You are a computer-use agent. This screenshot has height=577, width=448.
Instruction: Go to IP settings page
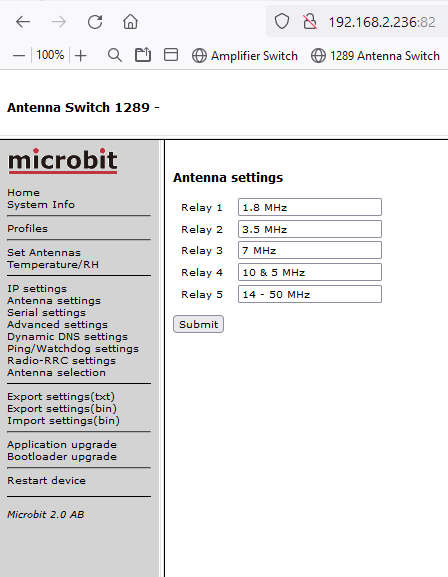pos(37,288)
